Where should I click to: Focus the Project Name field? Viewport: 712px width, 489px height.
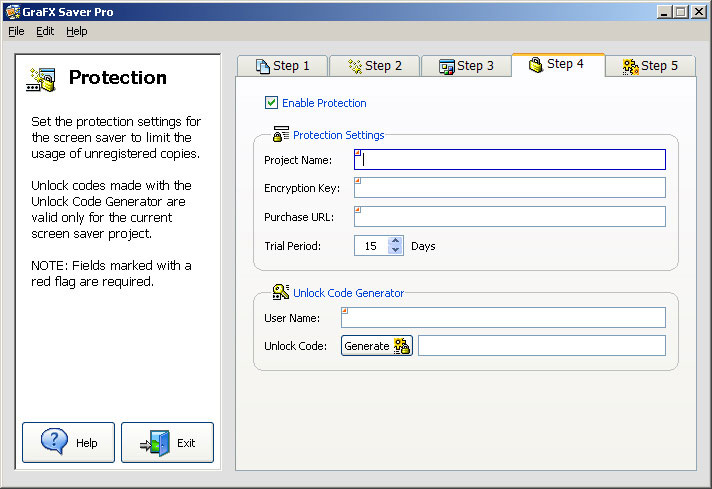pos(510,159)
